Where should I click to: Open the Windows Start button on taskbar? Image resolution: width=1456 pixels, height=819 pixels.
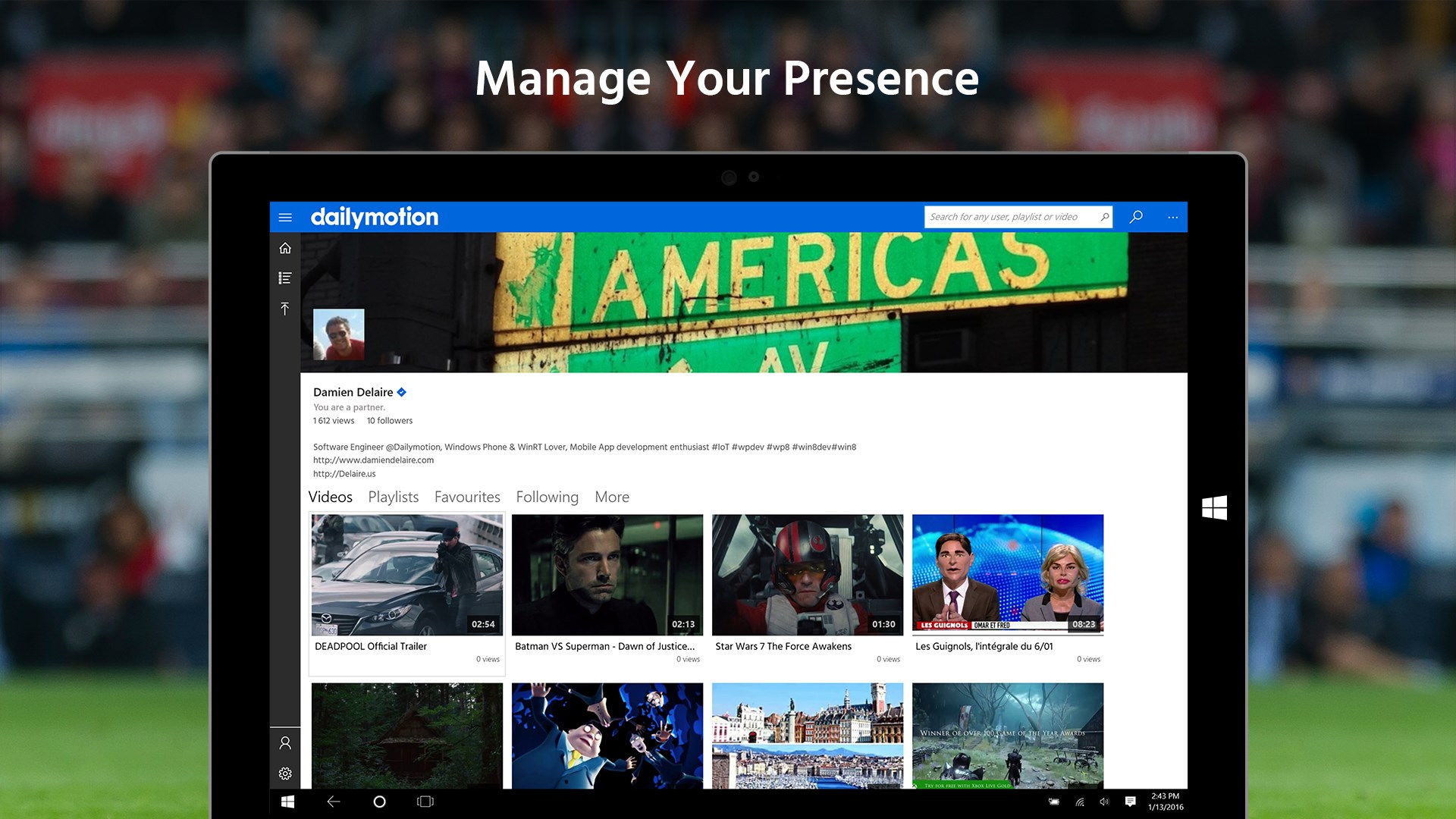pos(287,801)
